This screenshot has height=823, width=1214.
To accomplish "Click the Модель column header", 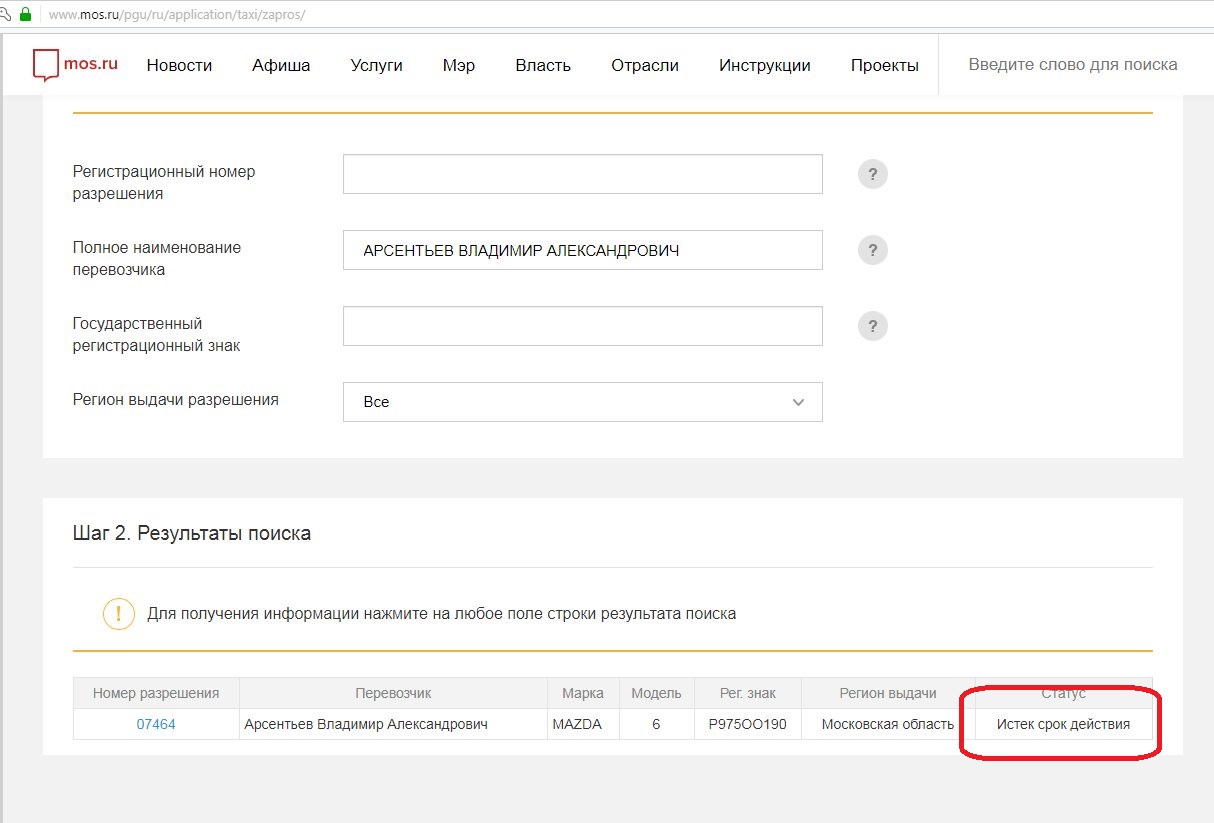I will click(656, 693).
